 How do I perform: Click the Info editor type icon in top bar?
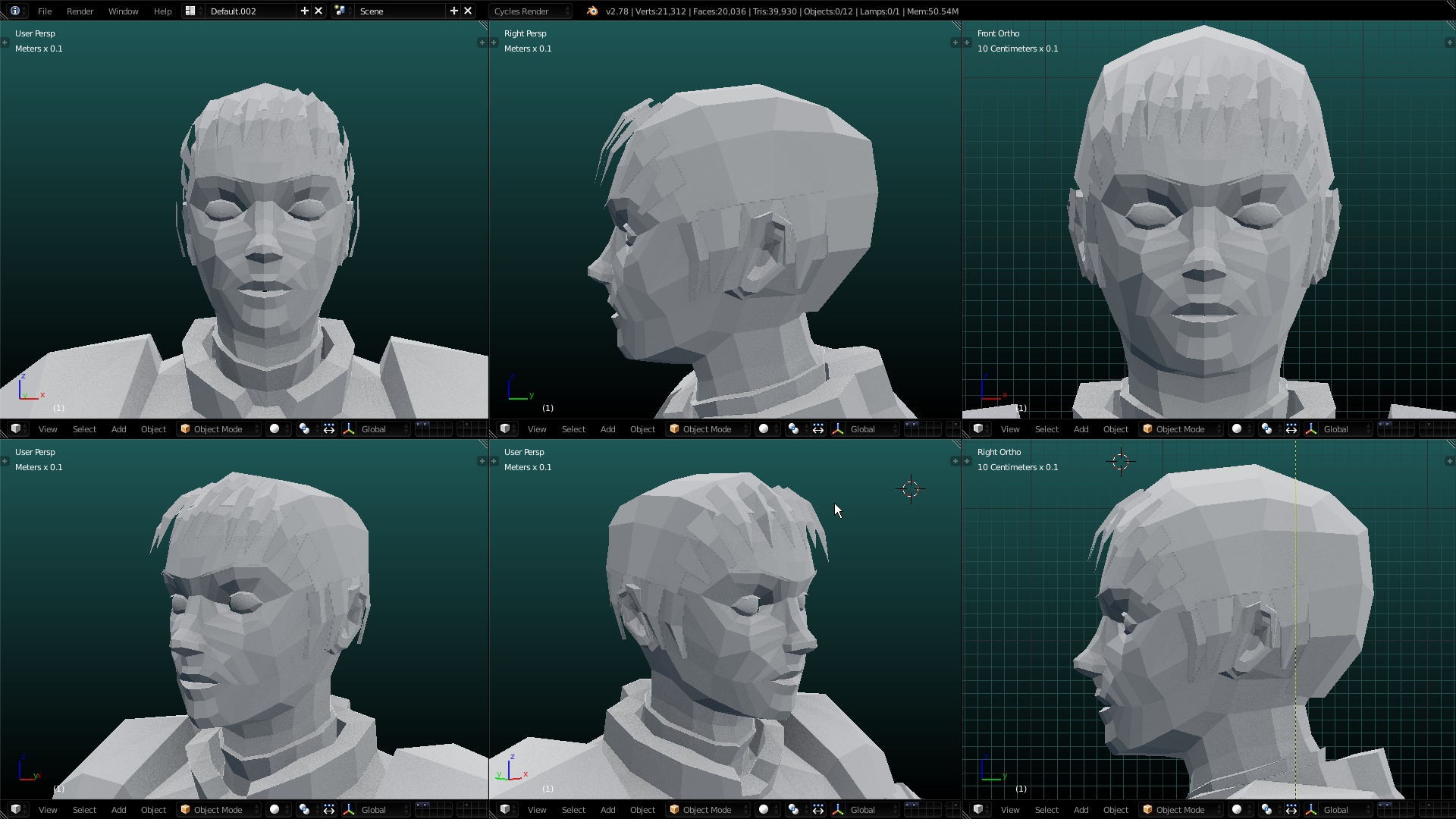[15, 11]
